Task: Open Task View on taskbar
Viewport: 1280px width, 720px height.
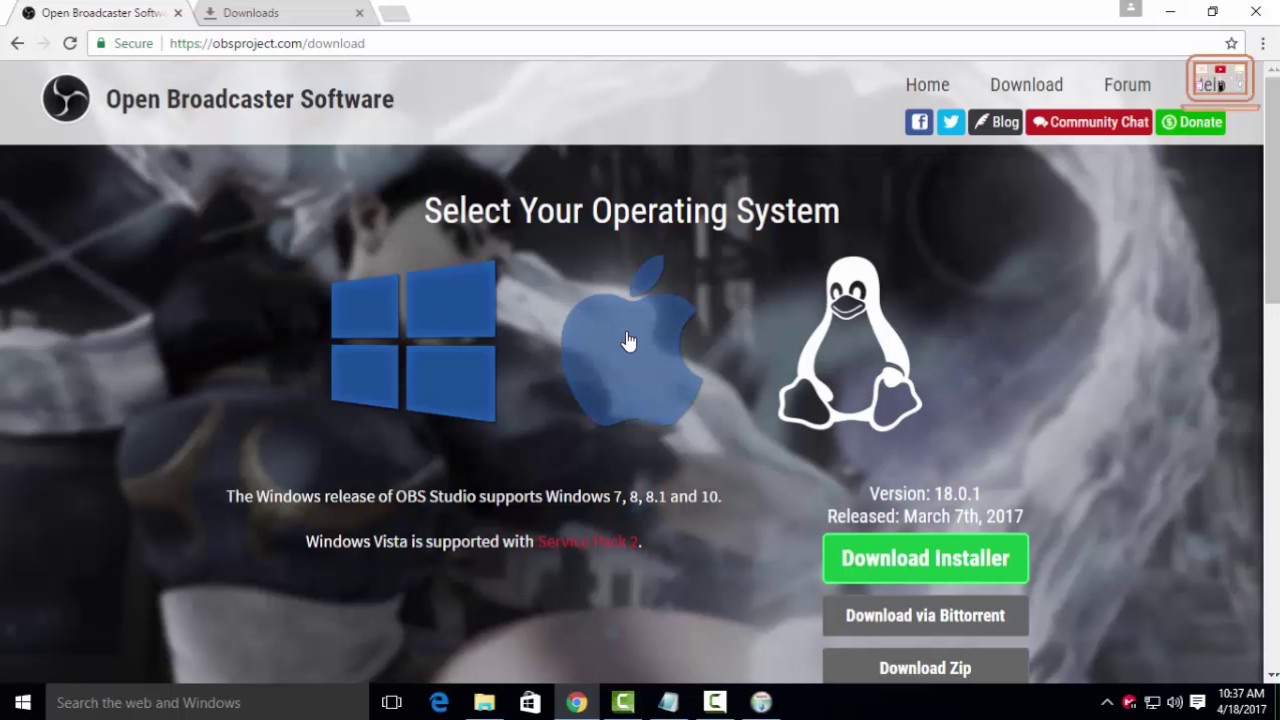Action: point(392,702)
